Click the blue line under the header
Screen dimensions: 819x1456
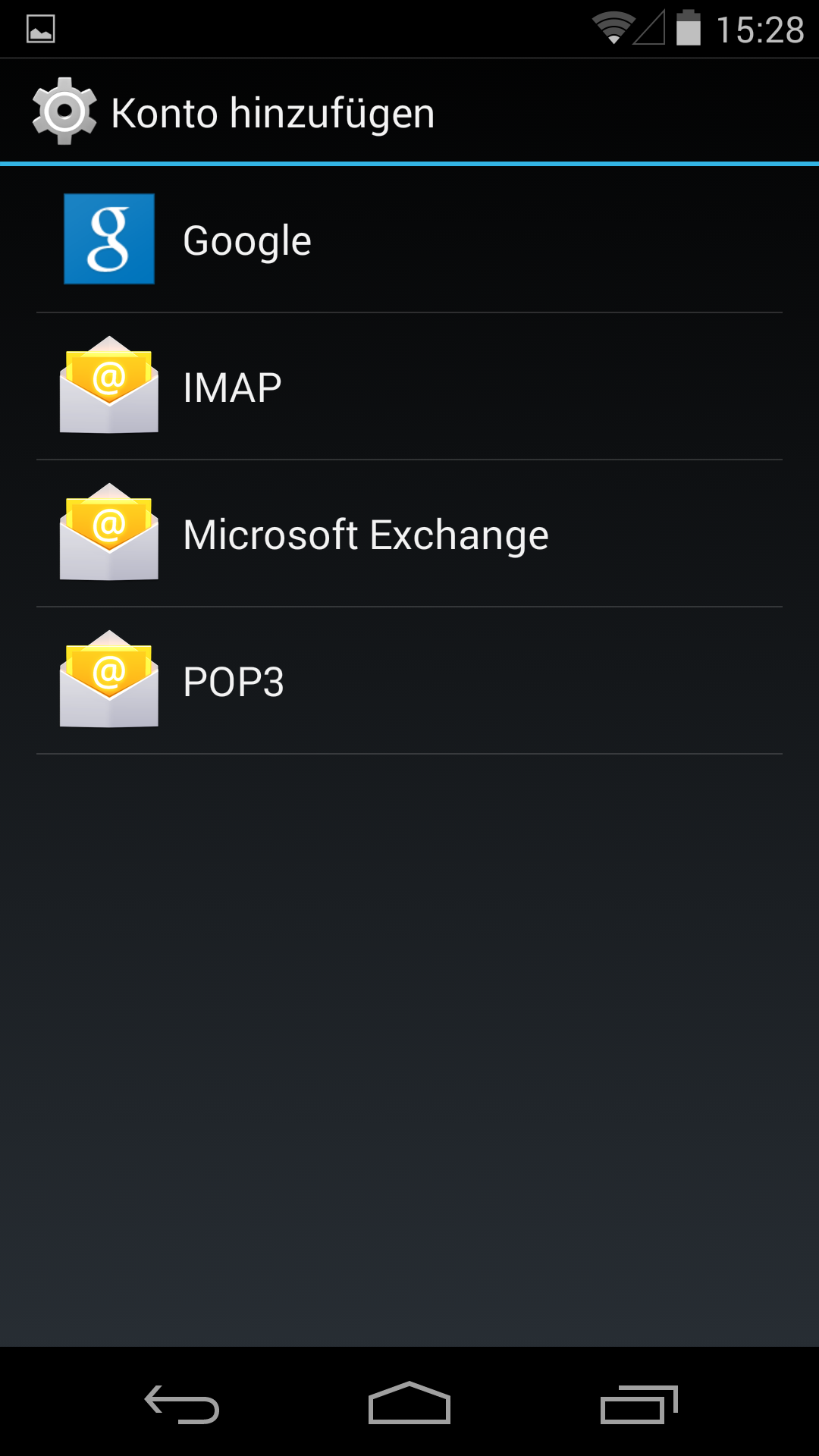coord(409,163)
